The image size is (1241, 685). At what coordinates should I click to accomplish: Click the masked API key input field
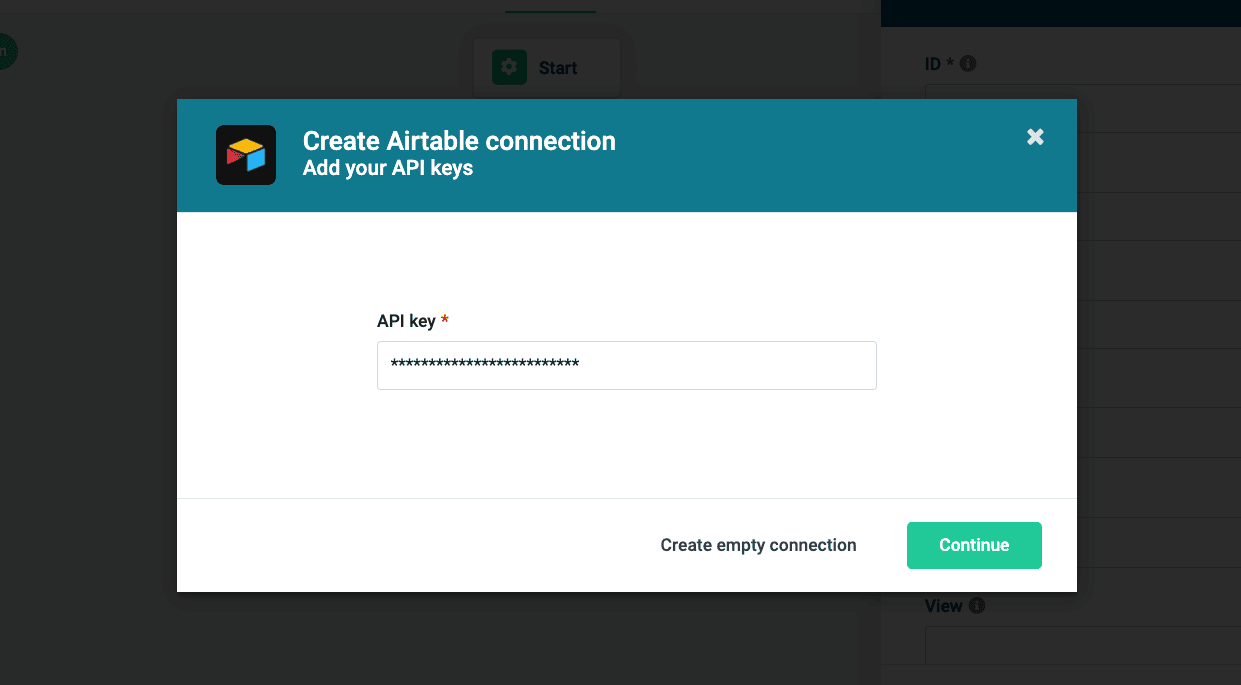click(x=626, y=365)
